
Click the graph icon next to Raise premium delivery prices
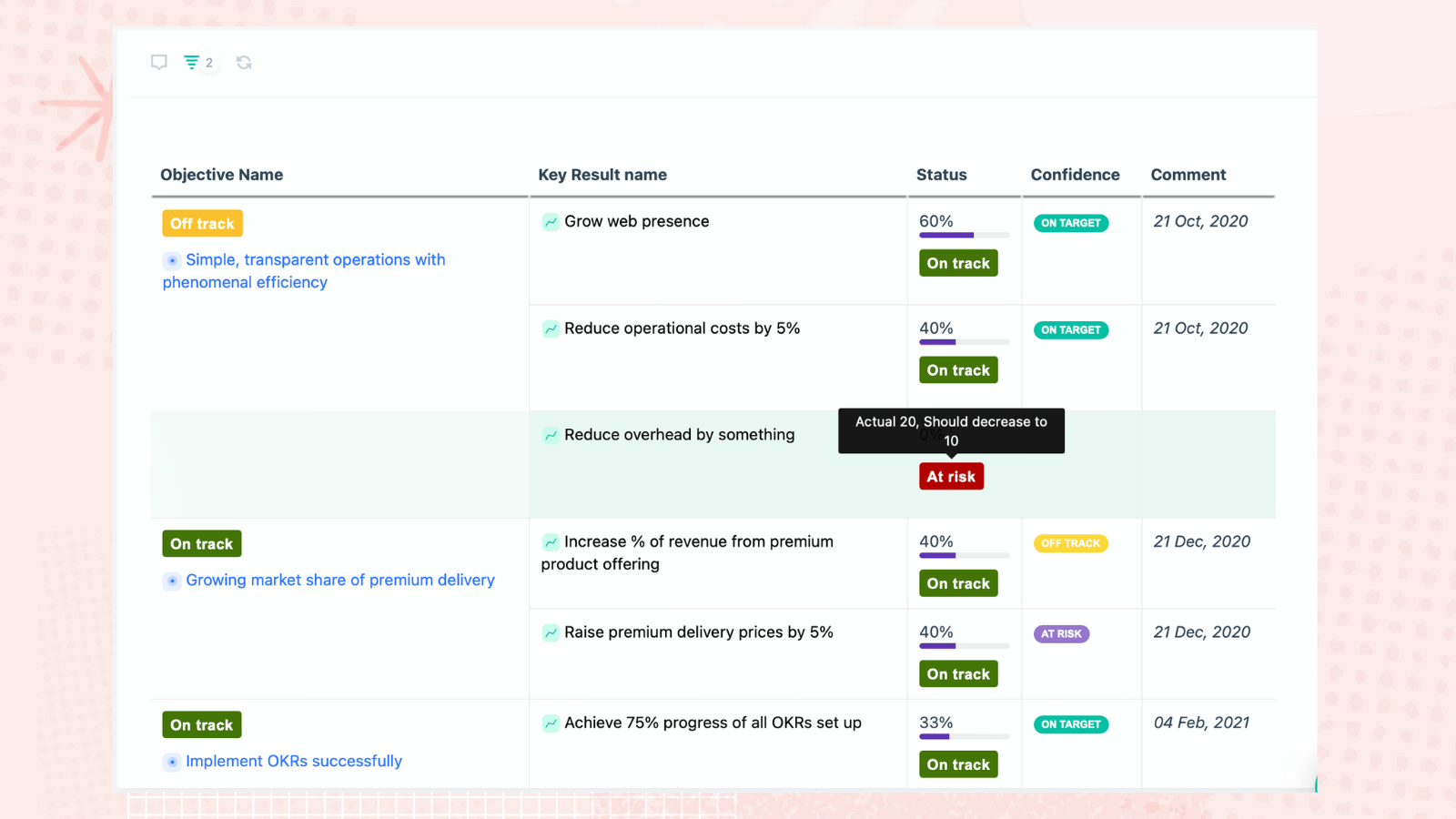[x=551, y=632]
